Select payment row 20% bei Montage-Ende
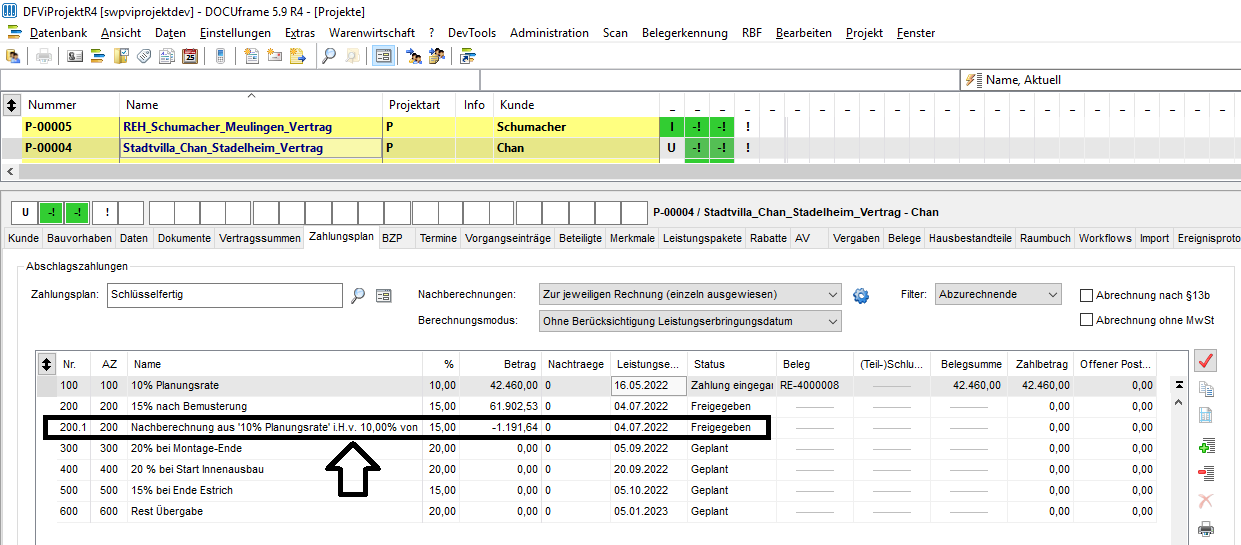Image resolution: width=1241 pixels, height=545 pixels. point(596,448)
